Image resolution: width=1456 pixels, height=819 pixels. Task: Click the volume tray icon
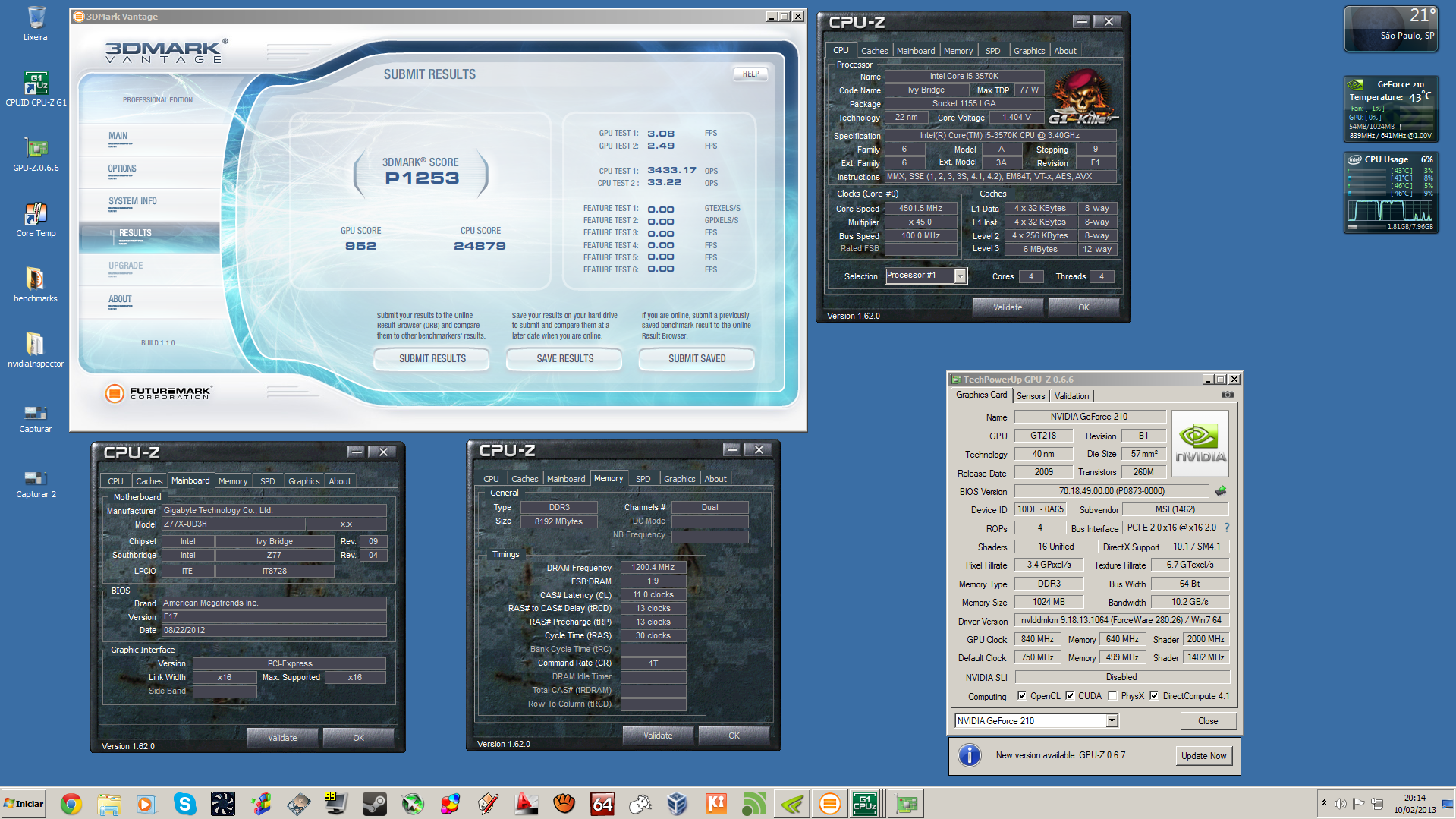tap(1341, 804)
